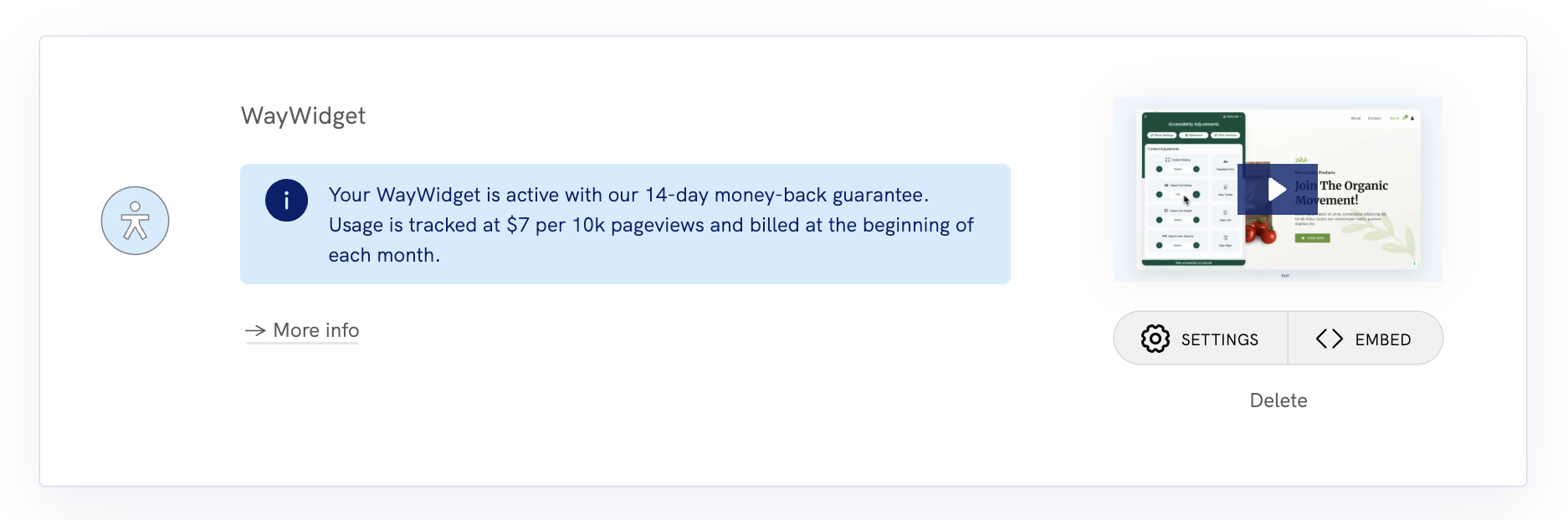
Task: Click the arrow icon beside More info
Action: pos(255,331)
